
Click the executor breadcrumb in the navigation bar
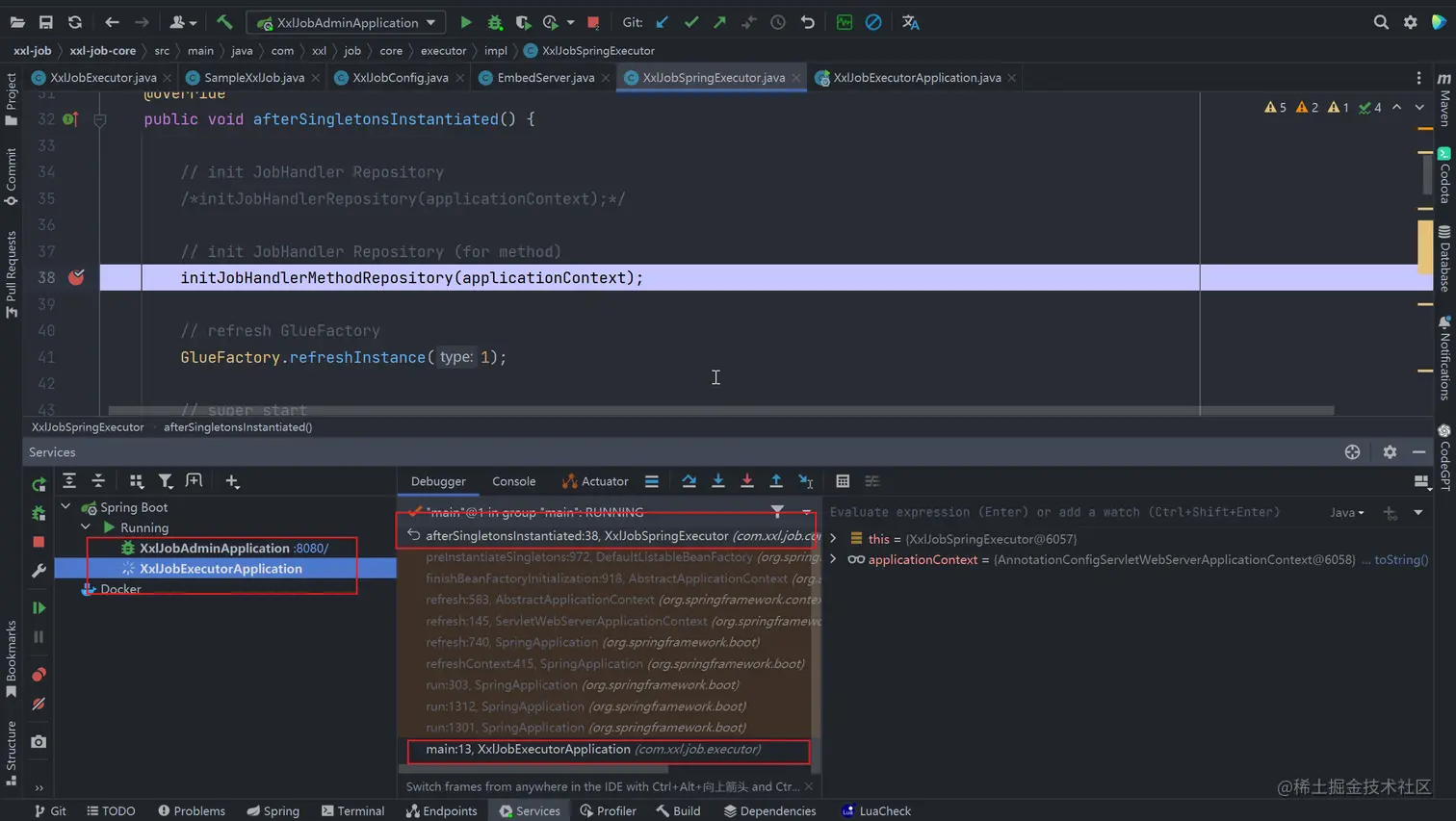click(443, 50)
